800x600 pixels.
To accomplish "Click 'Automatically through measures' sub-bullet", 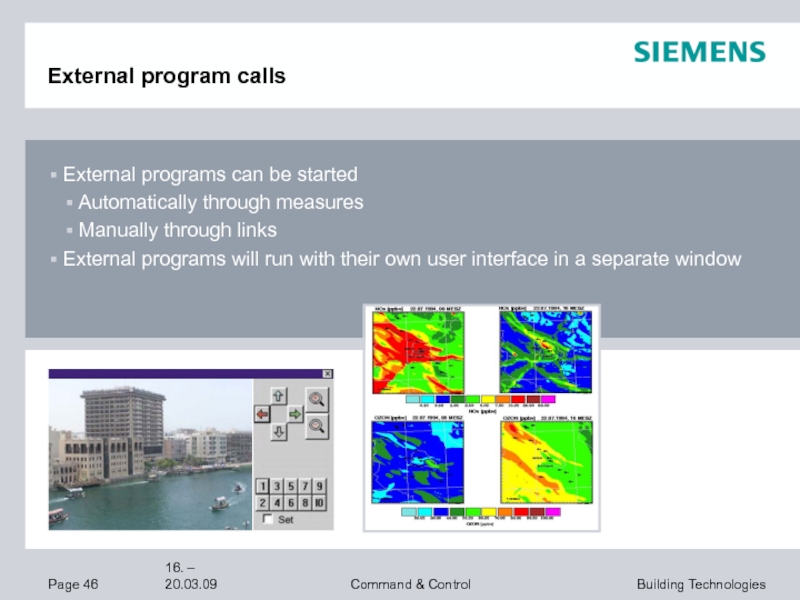I will (221, 203).
